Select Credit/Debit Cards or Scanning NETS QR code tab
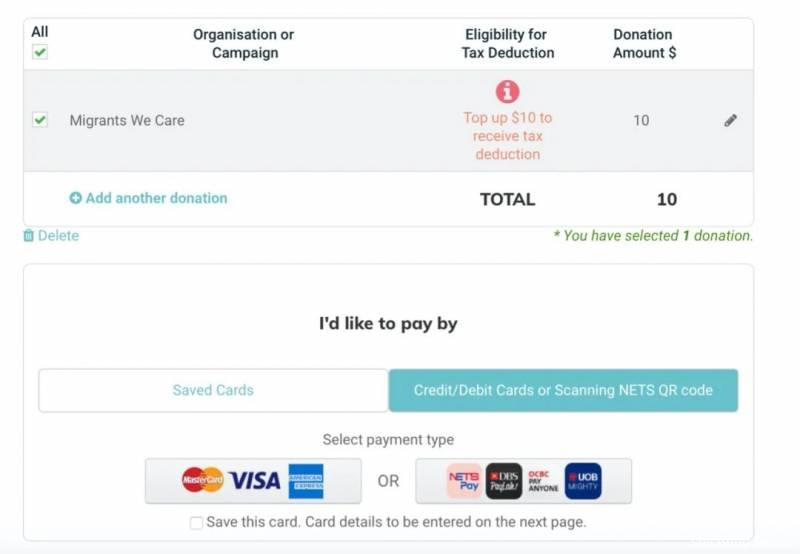The width and height of the screenshot is (800, 554). tap(563, 390)
